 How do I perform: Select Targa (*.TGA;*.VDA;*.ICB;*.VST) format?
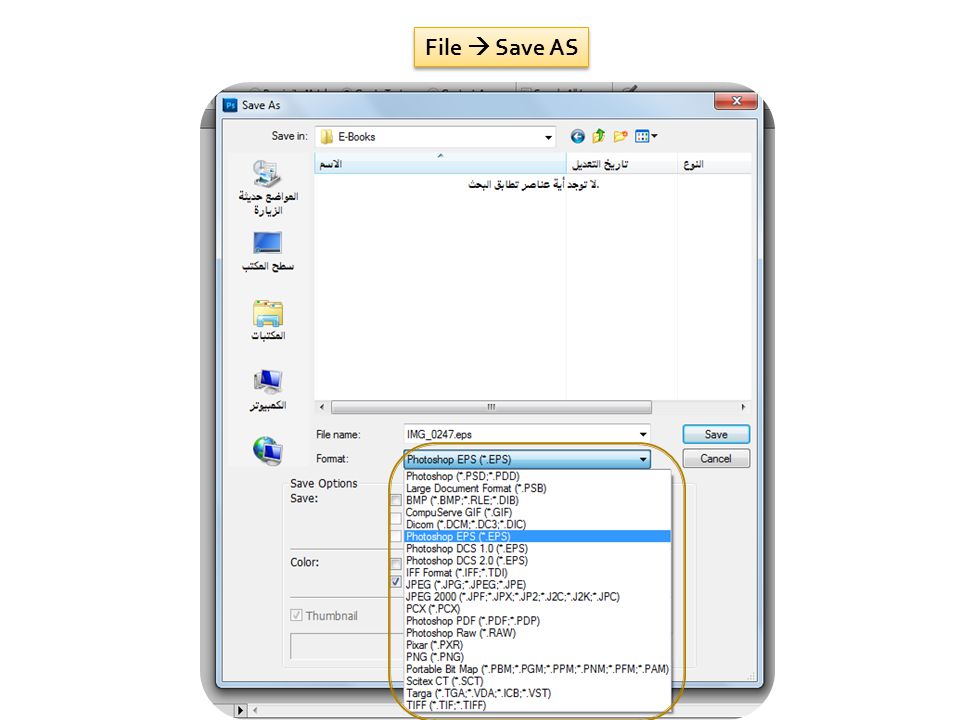538,693
